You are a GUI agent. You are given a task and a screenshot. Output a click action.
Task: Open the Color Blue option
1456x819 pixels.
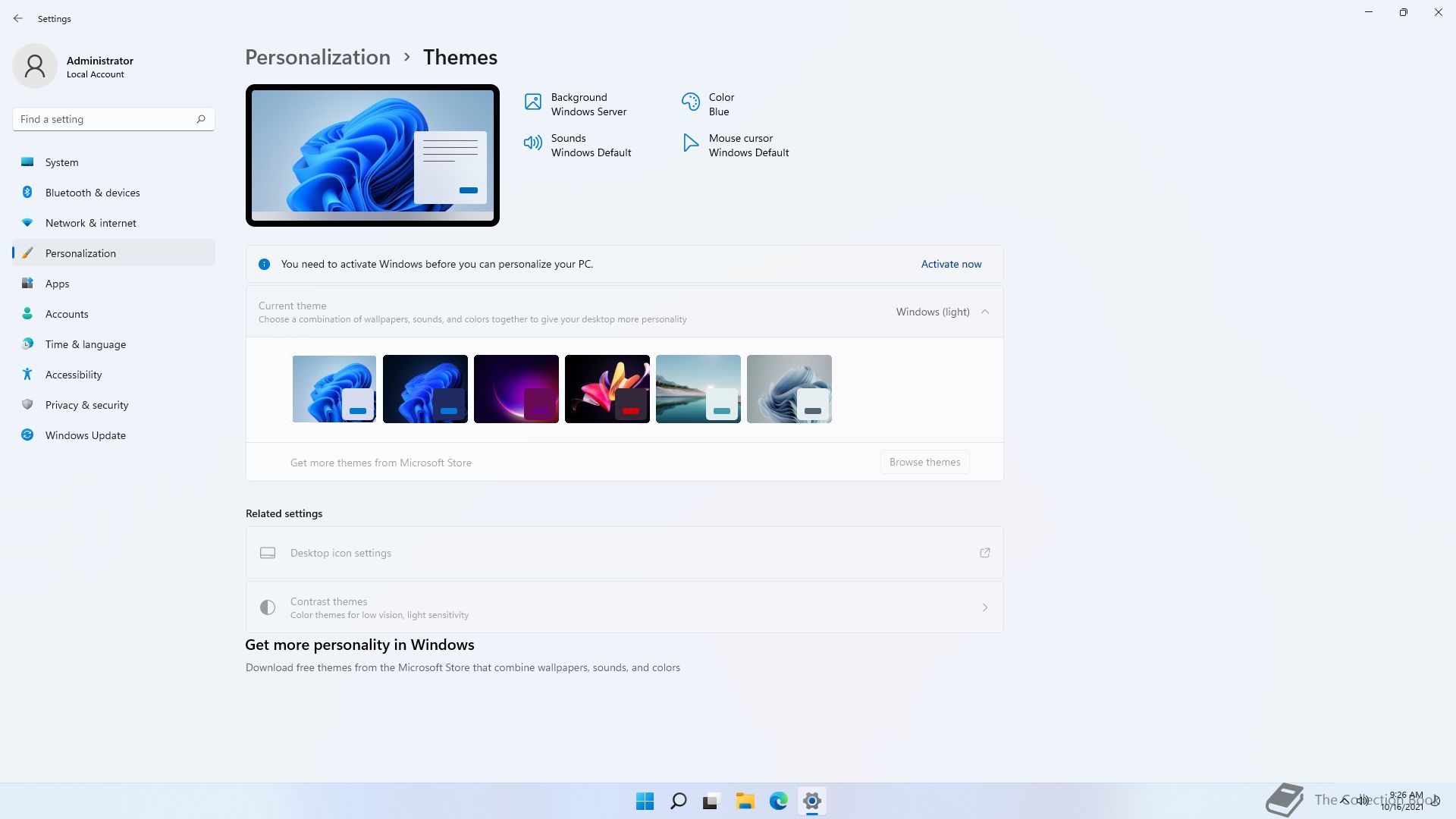pyautogui.click(x=708, y=105)
